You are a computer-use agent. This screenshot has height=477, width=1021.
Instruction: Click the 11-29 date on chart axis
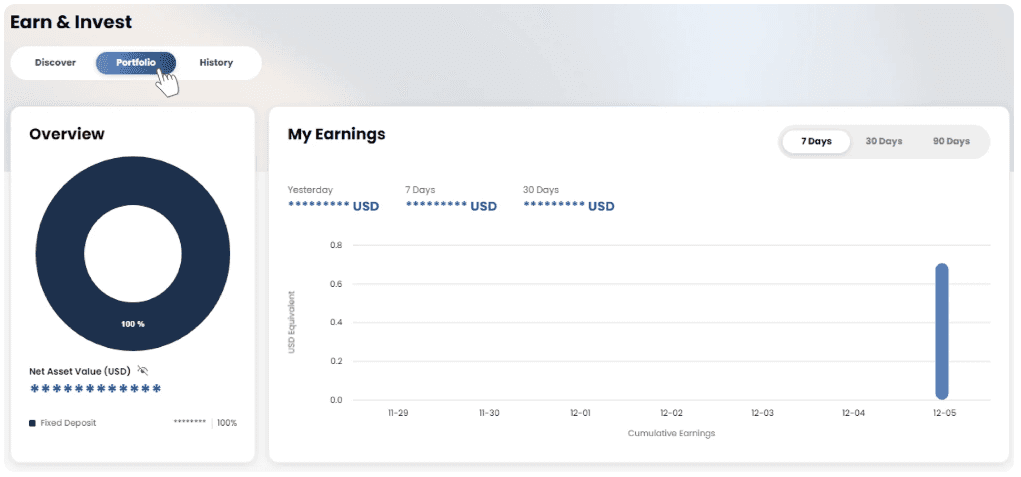[397, 413]
